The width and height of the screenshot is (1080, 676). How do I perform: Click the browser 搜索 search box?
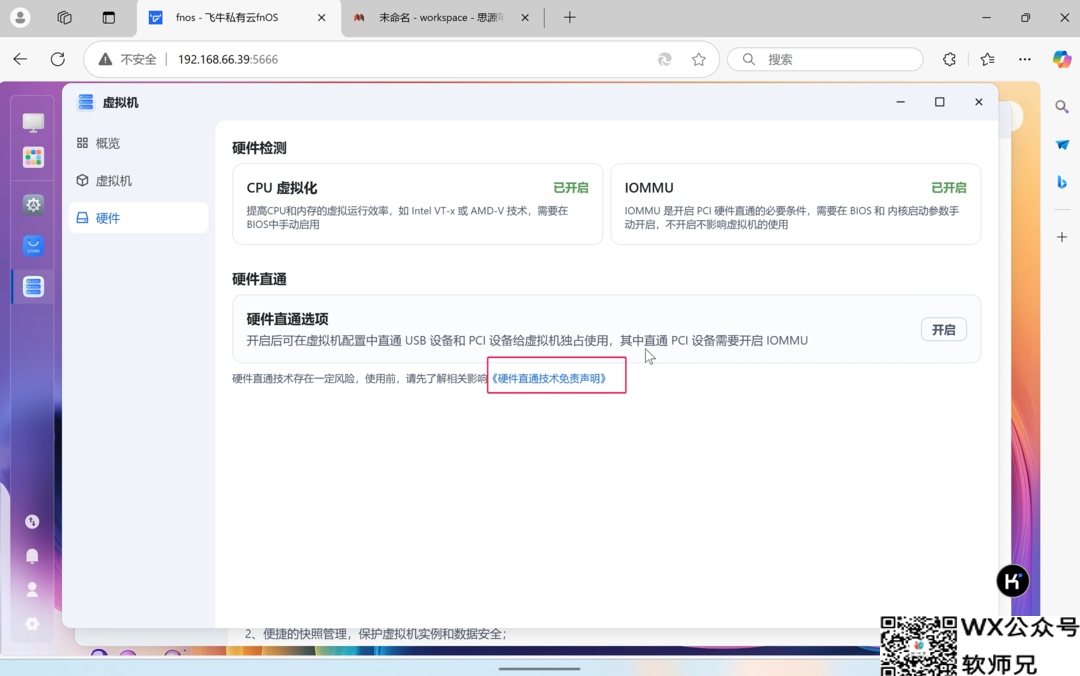tap(825, 59)
